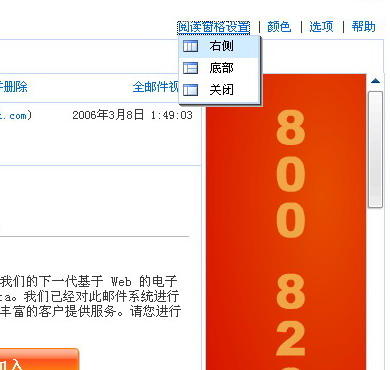
Task: Open the 帮助 link
Action: [x=364, y=27]
